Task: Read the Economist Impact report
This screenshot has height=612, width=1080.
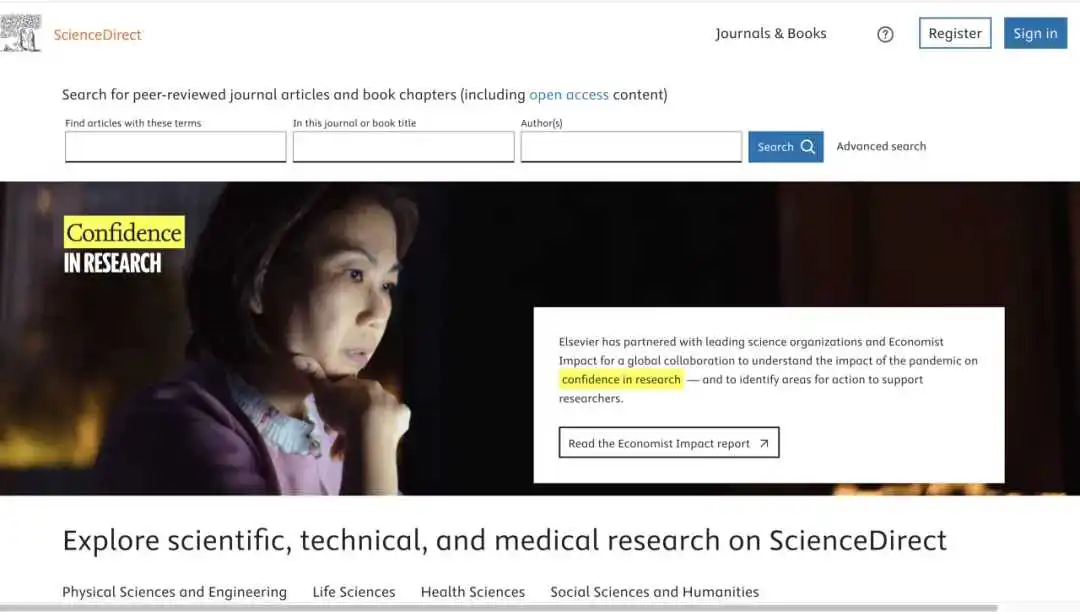Action: coord(669,443)
